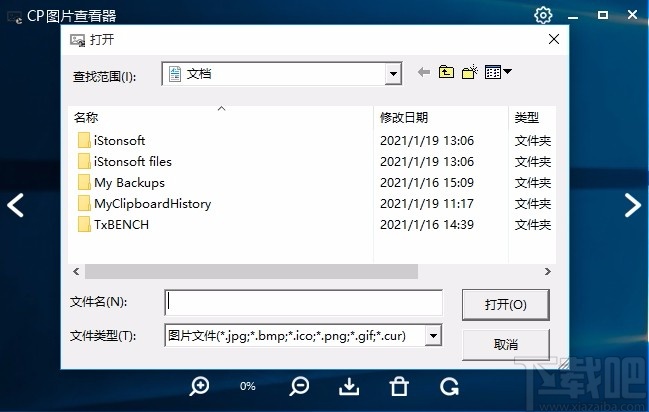Click the My Backups folder icon

click(x=84, y=182)
